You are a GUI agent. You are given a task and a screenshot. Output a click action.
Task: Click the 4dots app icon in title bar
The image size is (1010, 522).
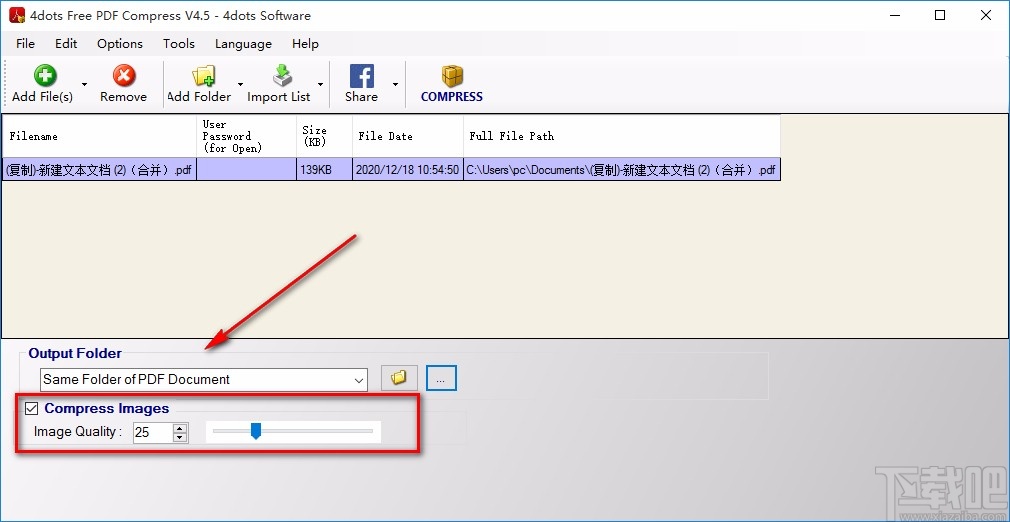click(x=17, y=15)
